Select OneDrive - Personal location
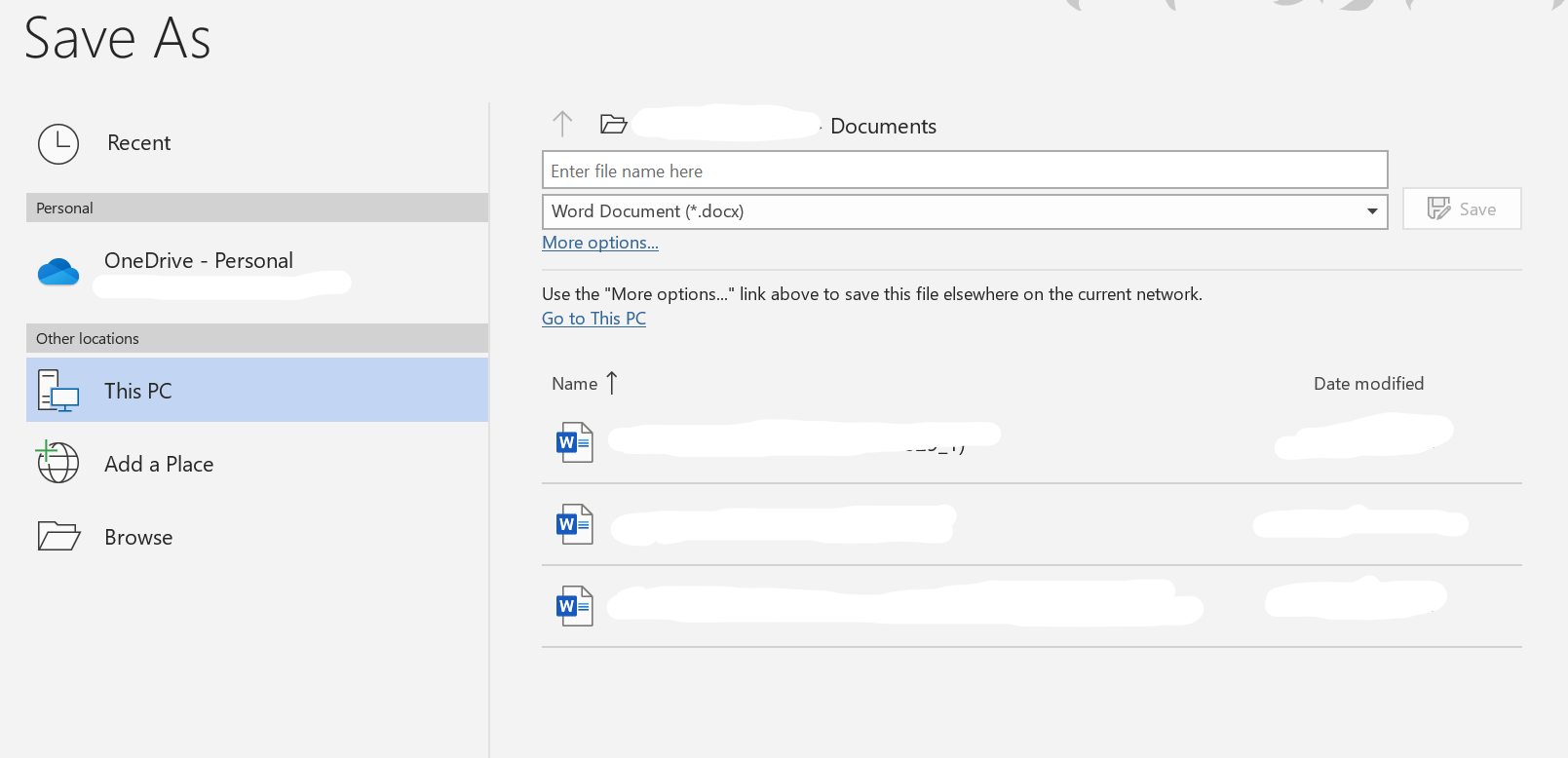Image resolution: width=1568 pixels, height=758 pixels. [257, 272]
